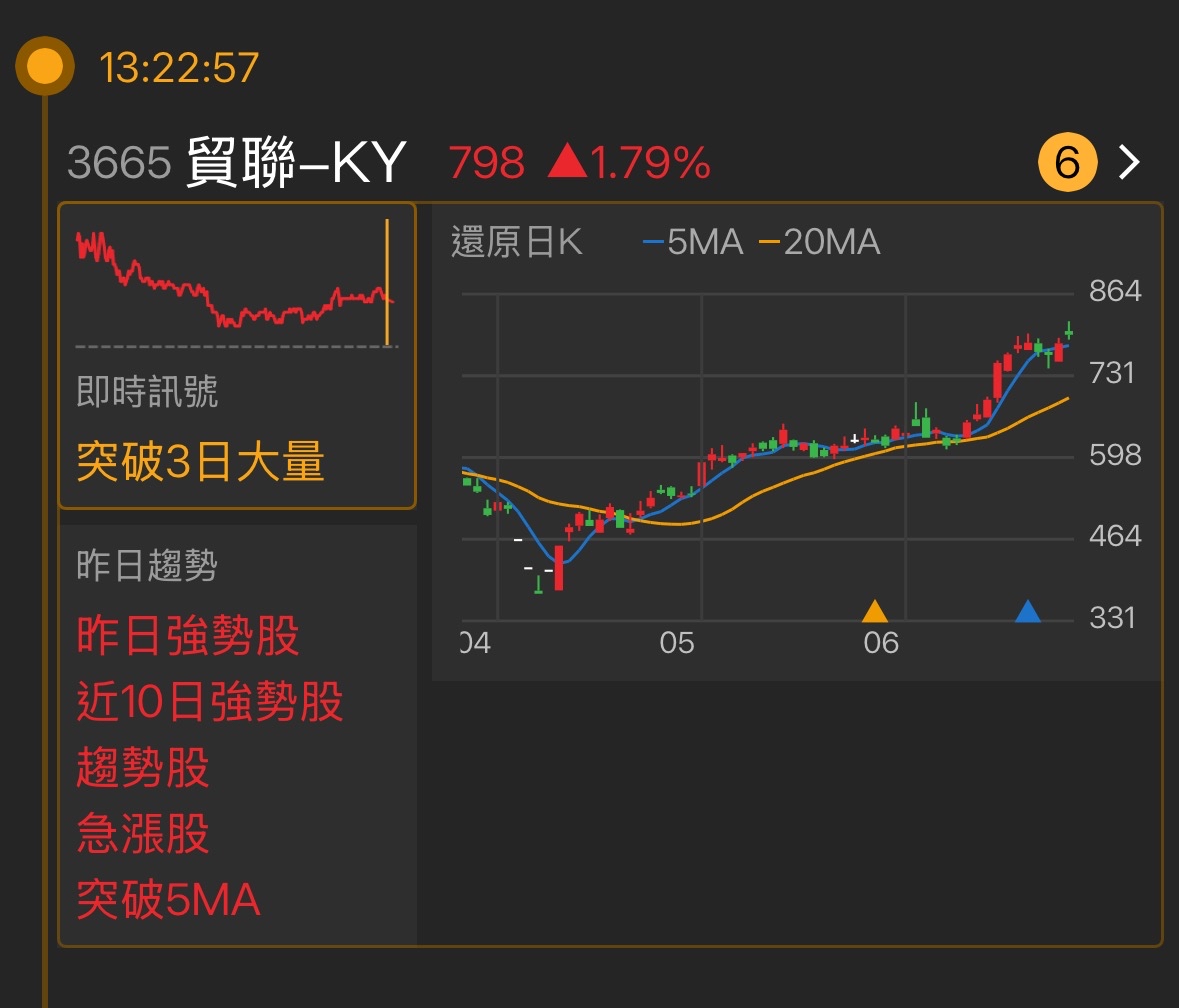Tap the 1.79% change value

pyautogui.click(x=650, y=162)
